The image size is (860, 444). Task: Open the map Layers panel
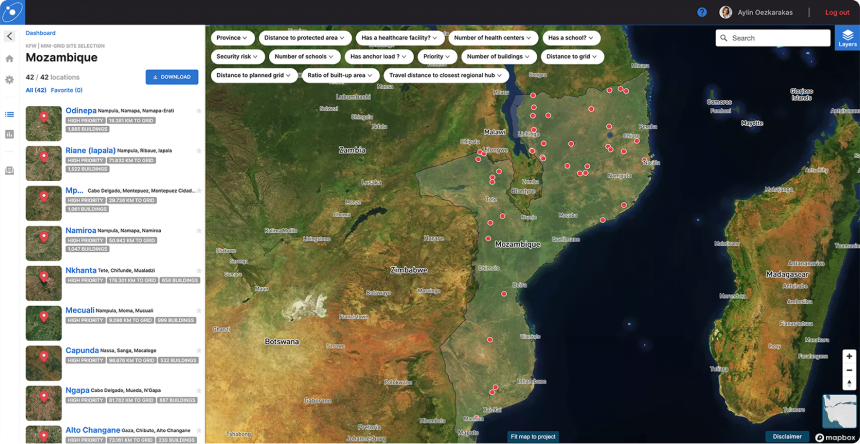pyautogui.click(x=846, y=38)
